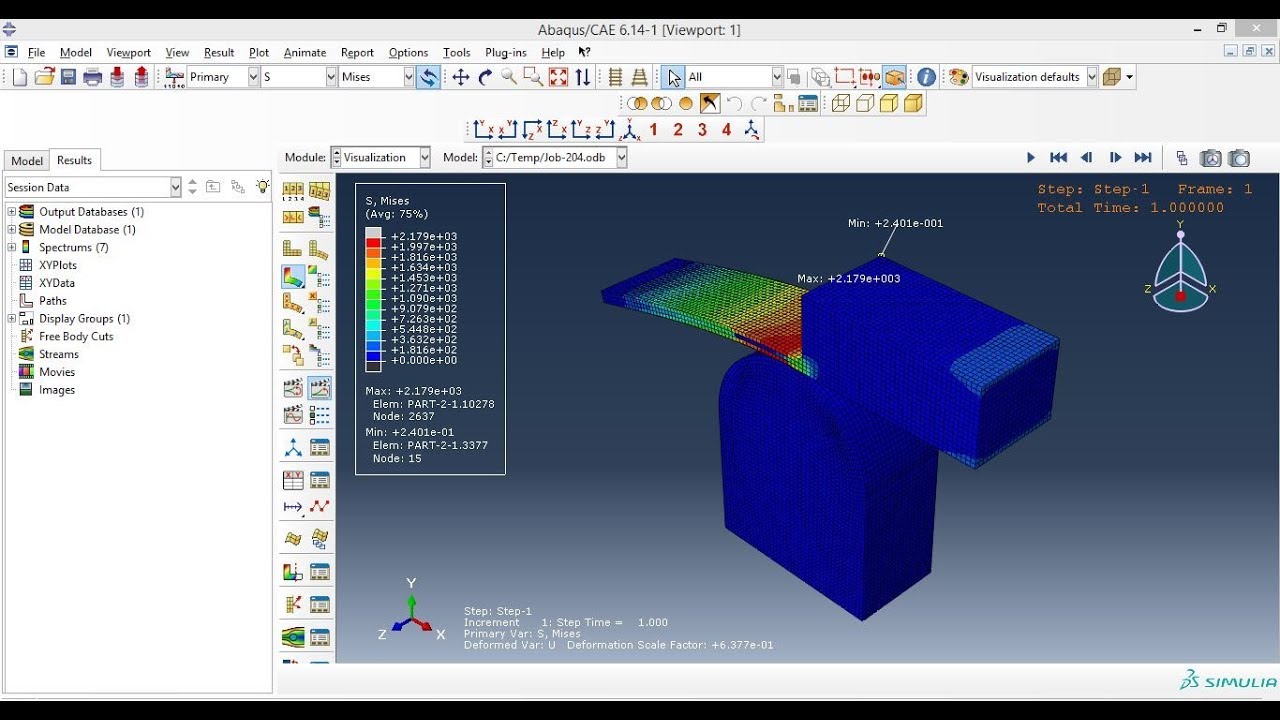Screen dimensions: 1280x720
Task: Toggle the highlighted hammer icon in display group toolbar
Action: click(710, 103)
